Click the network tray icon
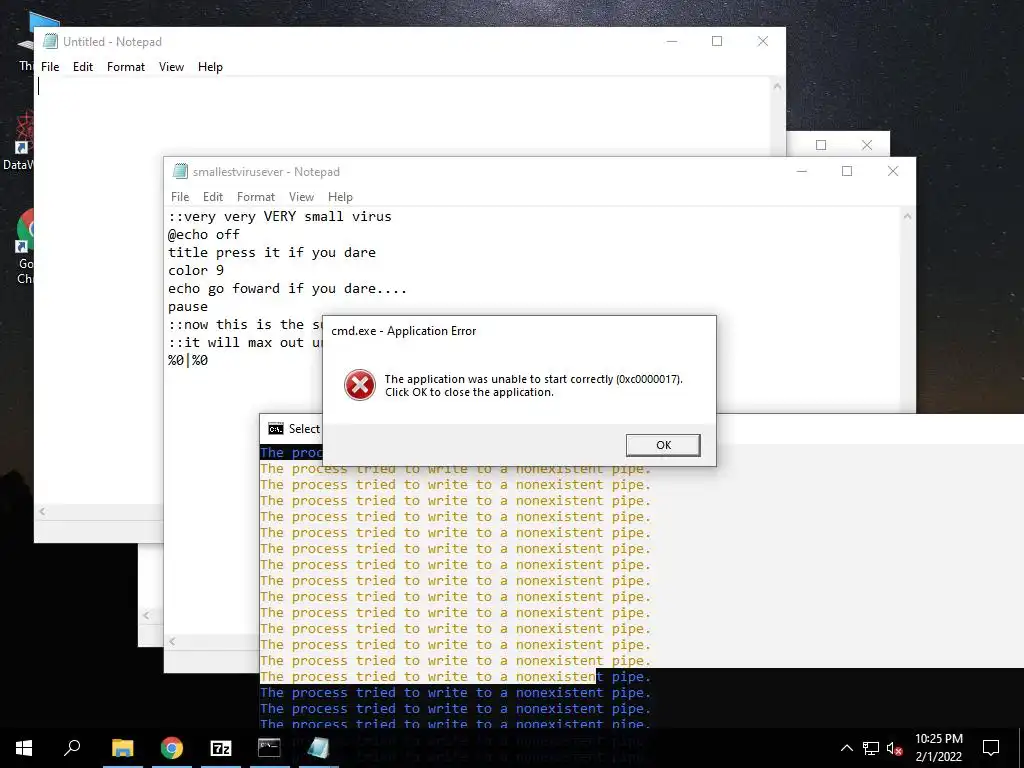Image resolution: width=1024 pixels, height=768 pixels. pyautogui.click(x=871, y=748)
